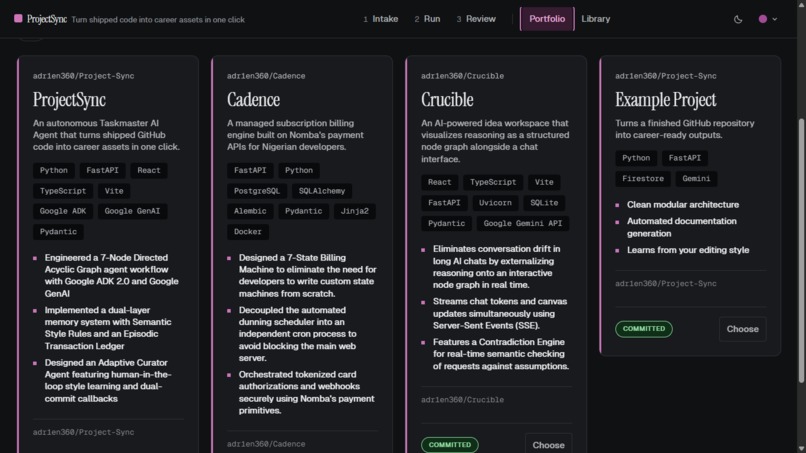Click the Google Gemini API tag
Screen dimensions: 806x453
point(523,224)
